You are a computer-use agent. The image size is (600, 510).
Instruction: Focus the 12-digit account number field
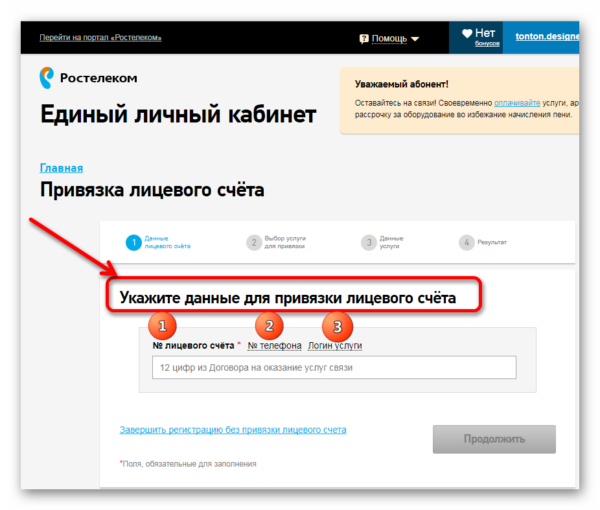(x=334, y=367)
